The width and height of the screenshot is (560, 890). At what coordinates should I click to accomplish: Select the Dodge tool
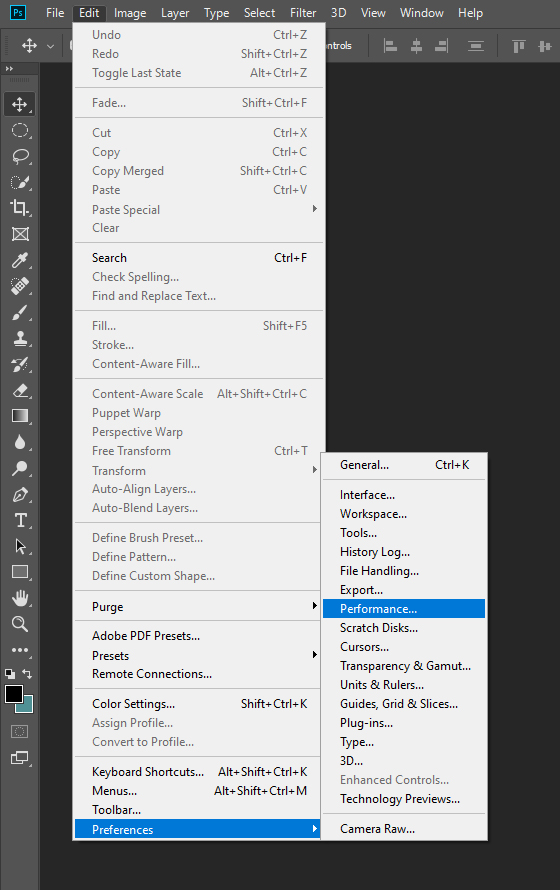[20, 468]
